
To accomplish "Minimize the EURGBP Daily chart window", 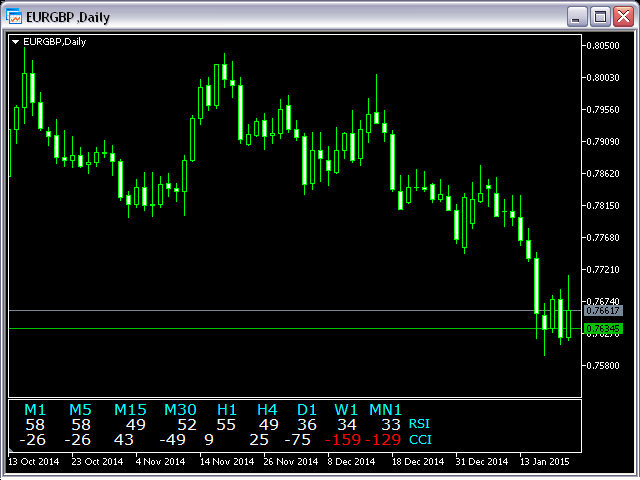I will (x=577, y=17).
